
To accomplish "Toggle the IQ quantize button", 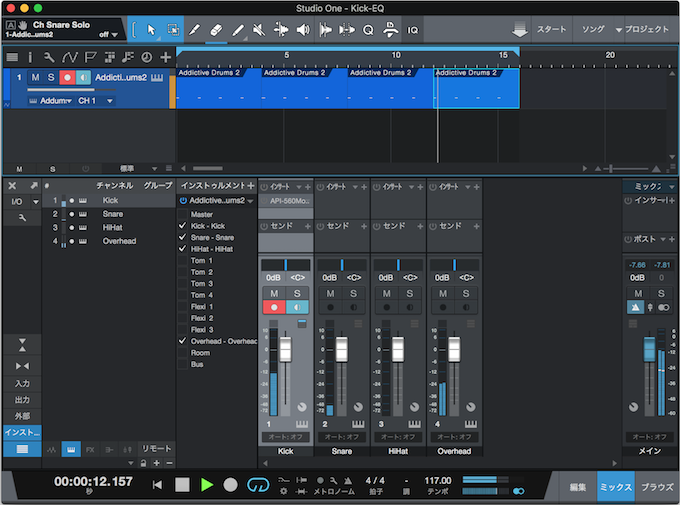I will [x=412, y=30].
